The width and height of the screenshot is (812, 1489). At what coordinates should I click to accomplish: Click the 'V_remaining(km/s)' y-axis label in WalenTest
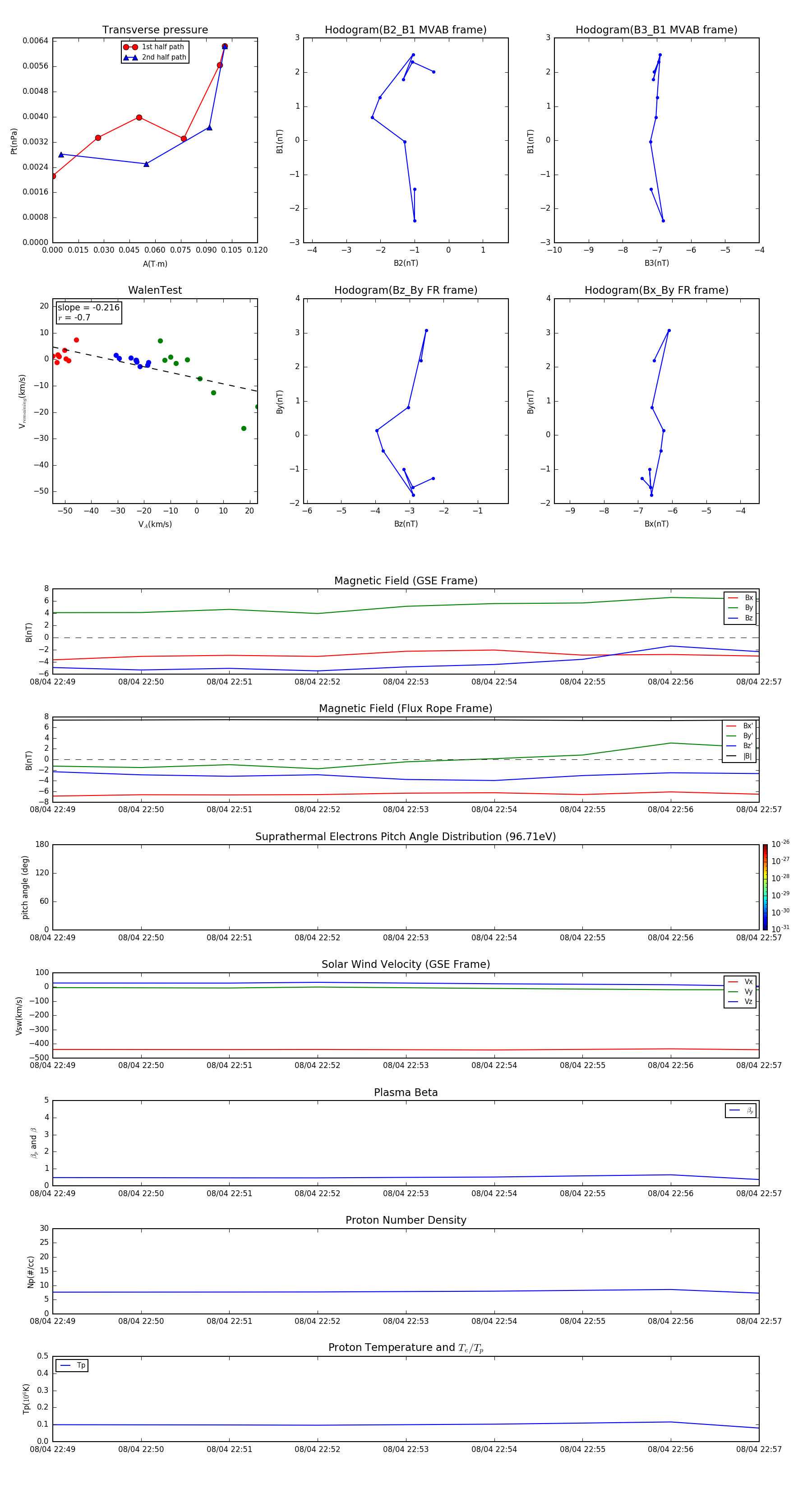pyautogui.click(x=23, y=401)
